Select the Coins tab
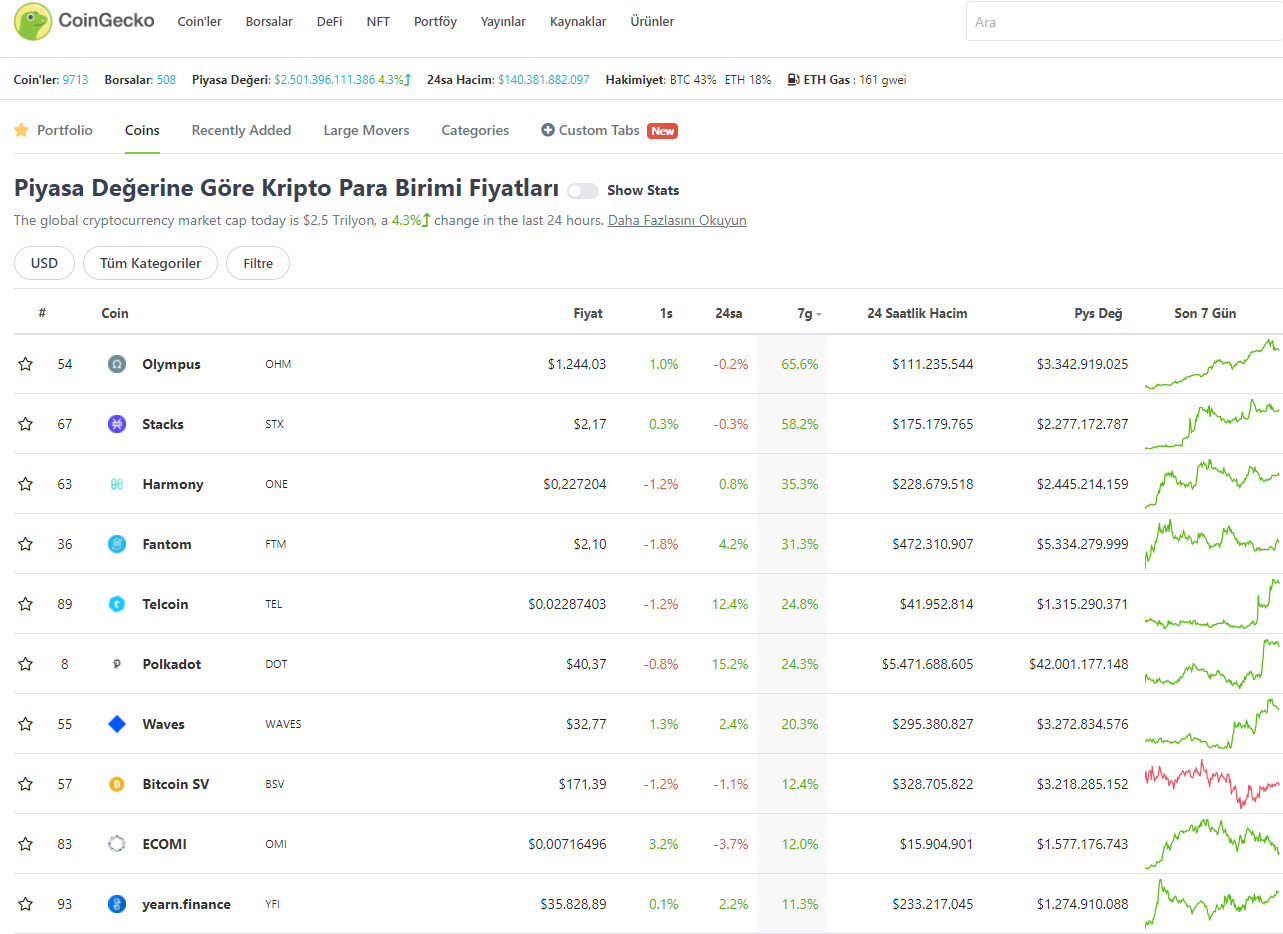 [x=142, y=130]
